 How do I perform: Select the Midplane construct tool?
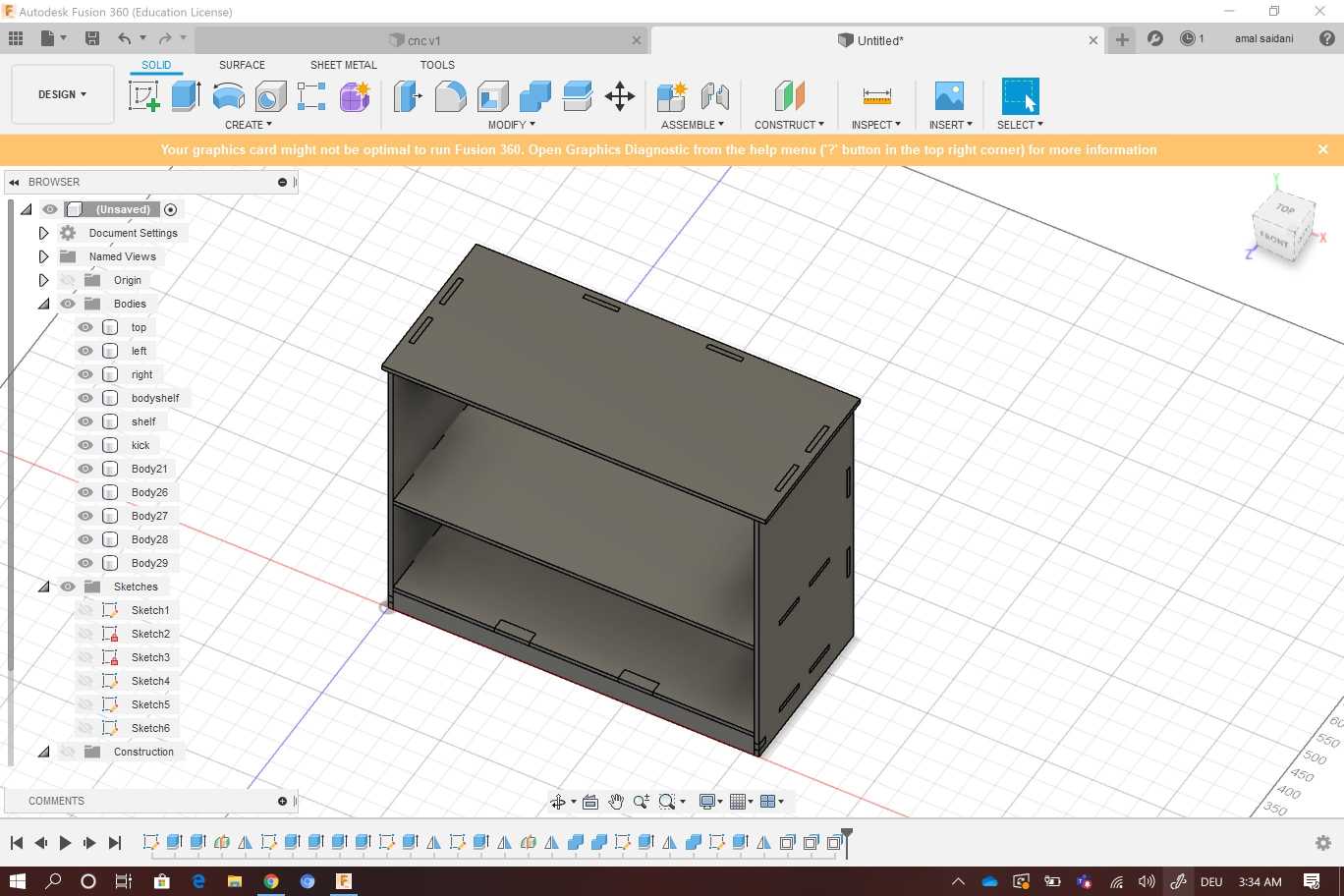click(789, 96)
